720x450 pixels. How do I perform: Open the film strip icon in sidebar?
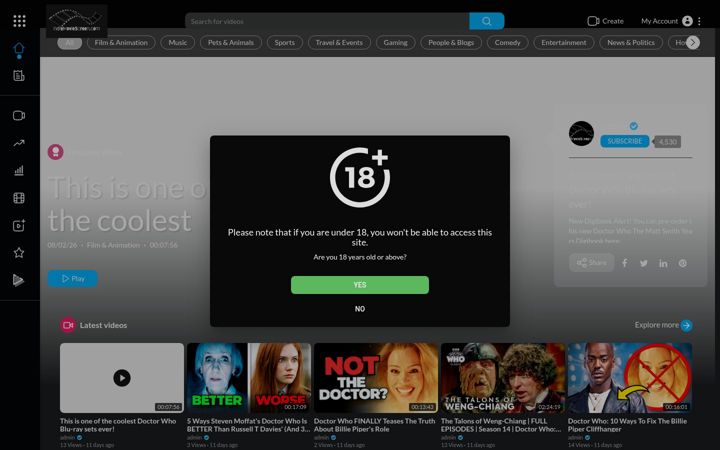(19, 198)
